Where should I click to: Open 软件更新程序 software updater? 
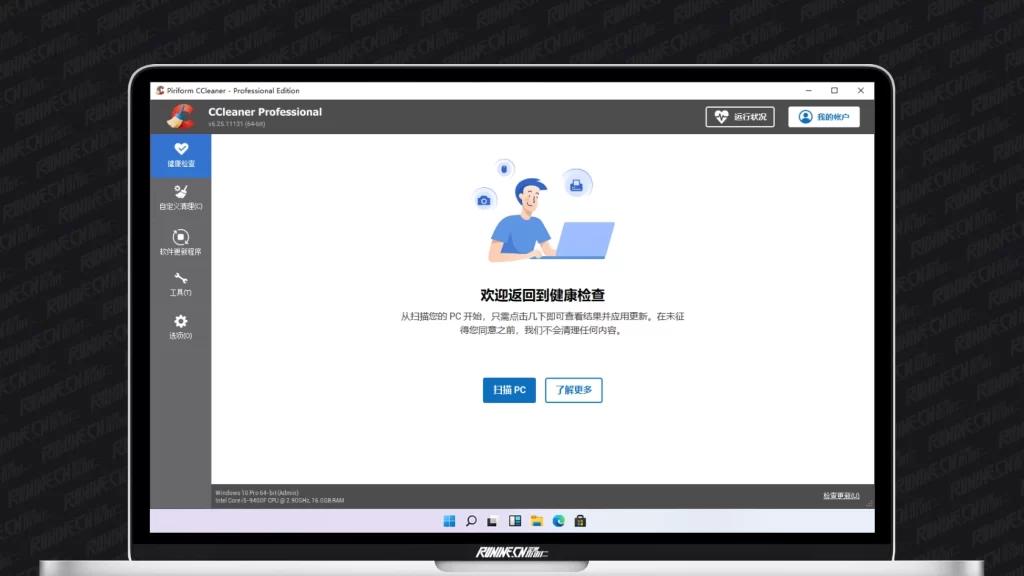181,241
